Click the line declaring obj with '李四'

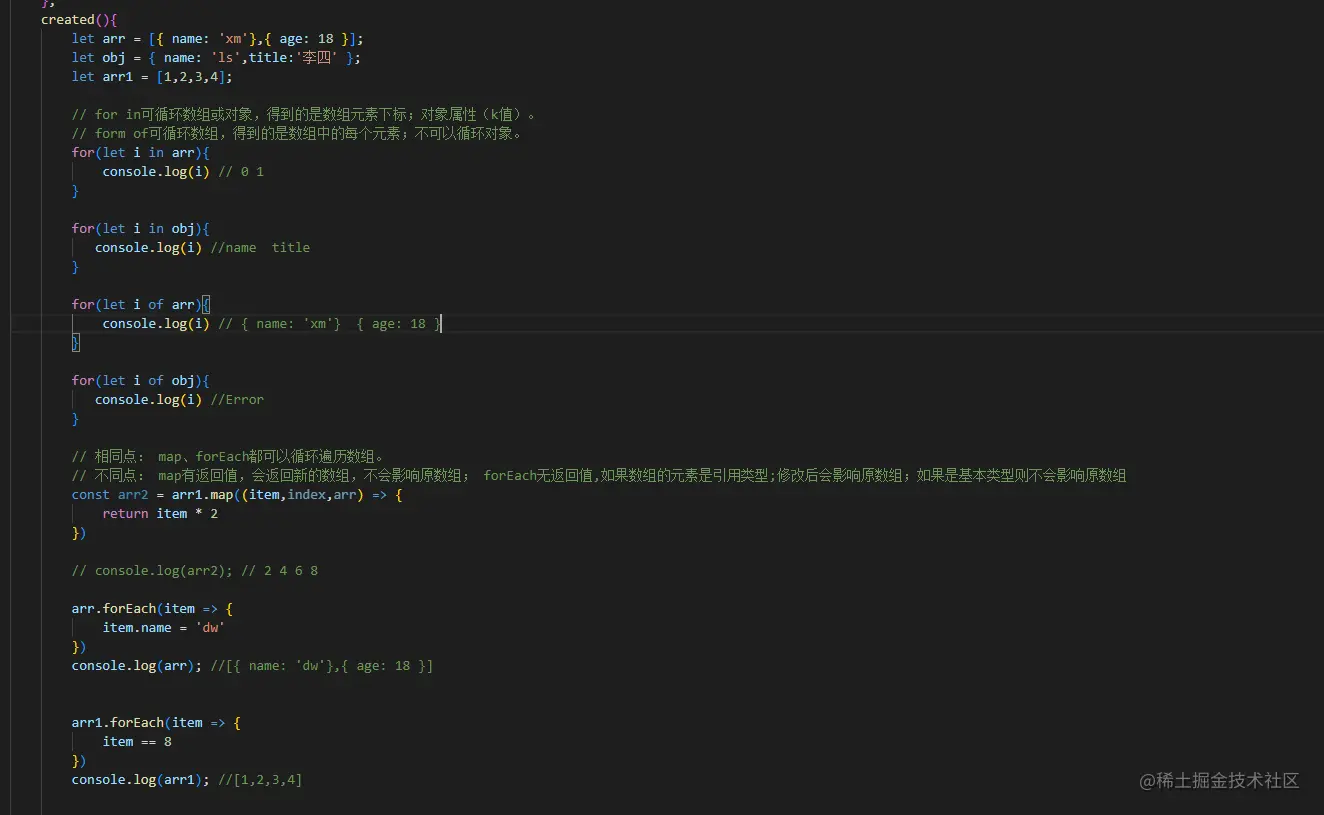(216, 57)
